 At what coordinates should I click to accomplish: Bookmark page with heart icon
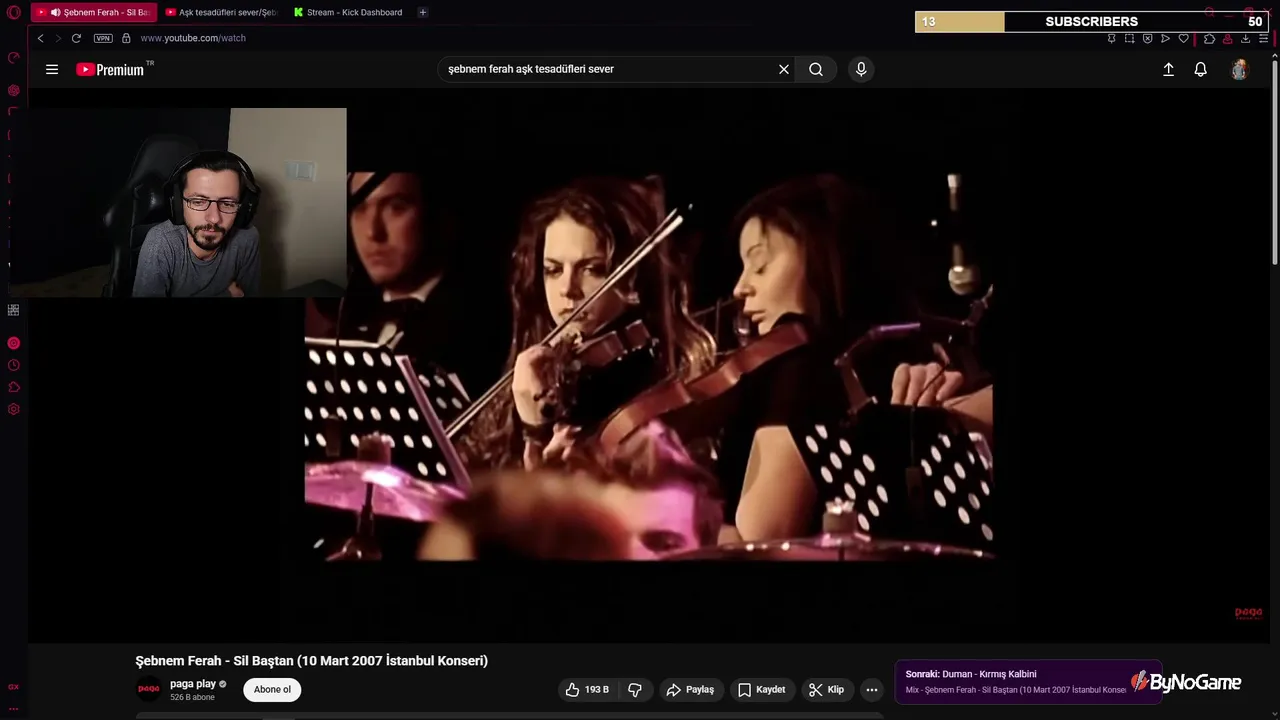pos(1183,38)
